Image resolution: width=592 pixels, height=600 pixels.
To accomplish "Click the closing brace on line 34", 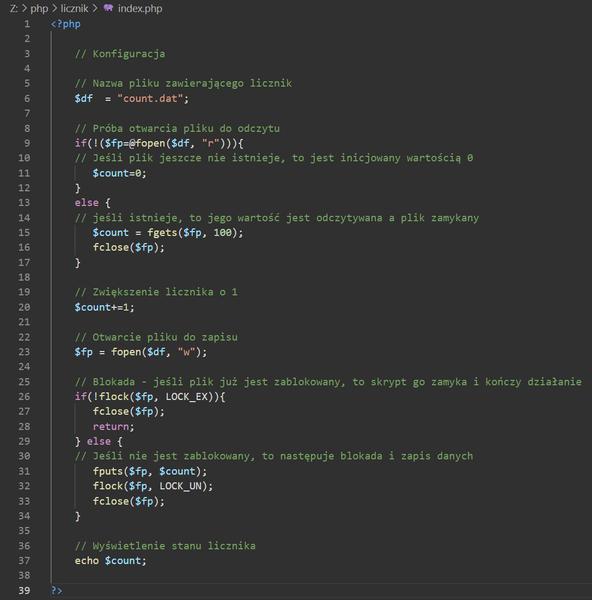I will point(78,516).
